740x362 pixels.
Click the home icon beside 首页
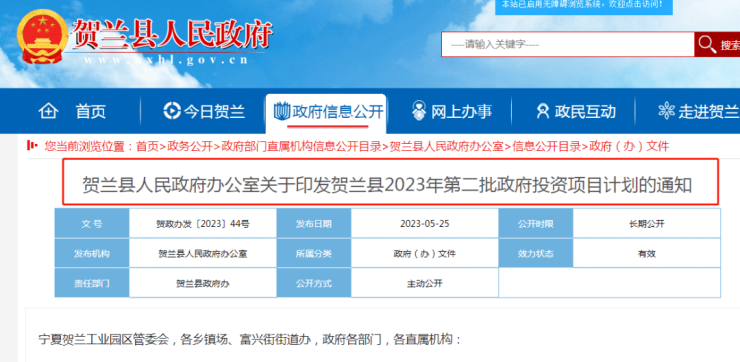tap(48, 111)
